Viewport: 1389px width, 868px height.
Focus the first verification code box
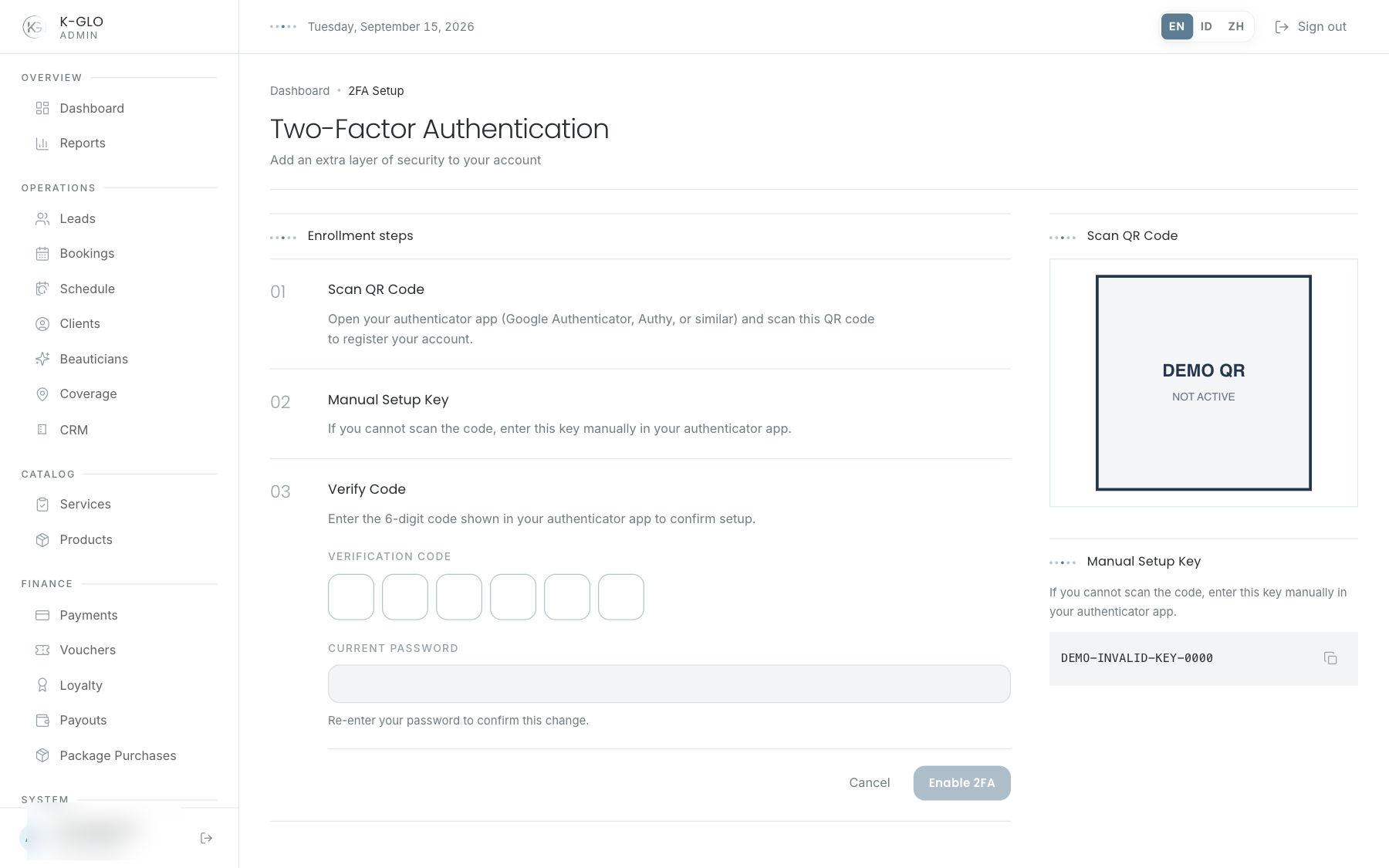(x=351, y=597)
